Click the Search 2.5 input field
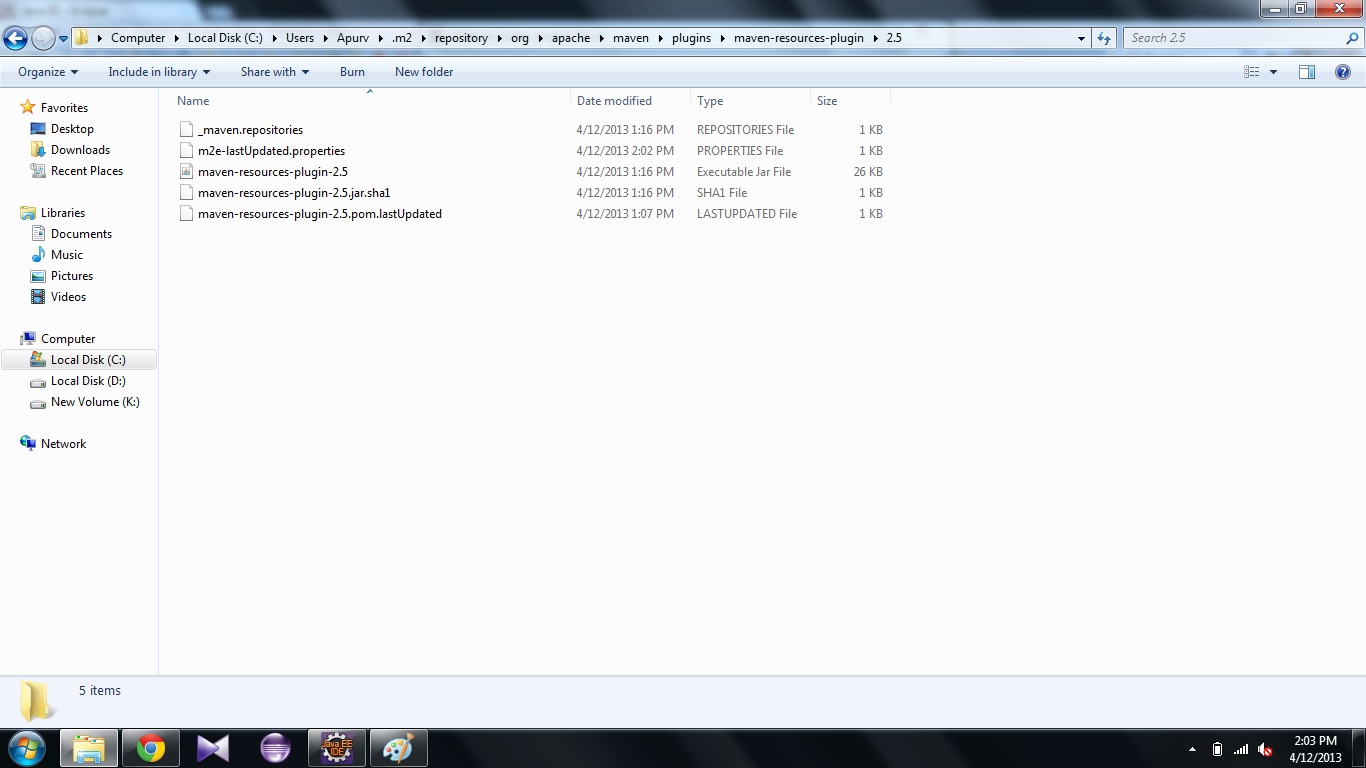This screenshot has height=768, width=1366. point(1235,38)
